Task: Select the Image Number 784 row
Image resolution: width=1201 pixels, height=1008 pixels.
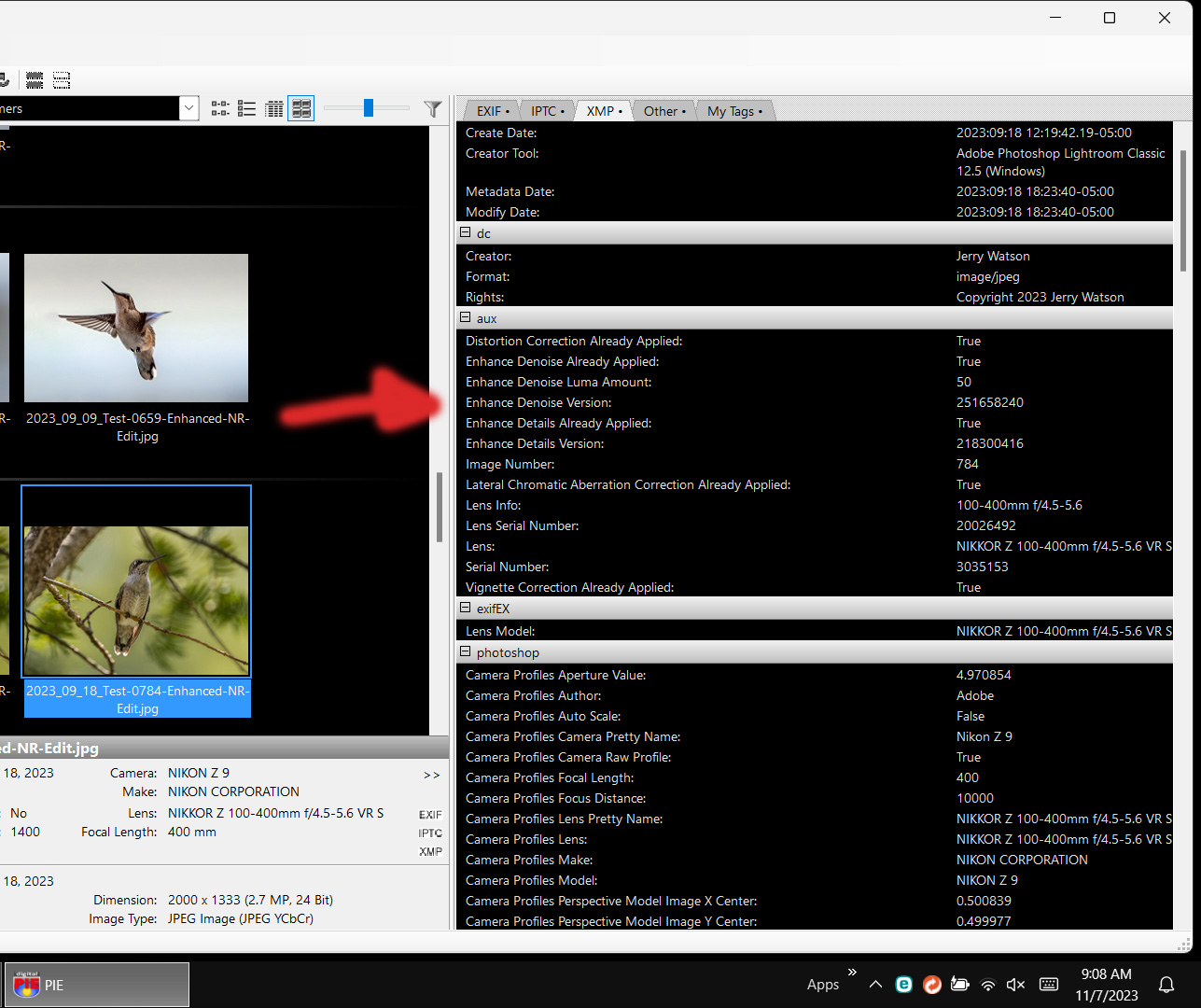Action: [815, 464]
